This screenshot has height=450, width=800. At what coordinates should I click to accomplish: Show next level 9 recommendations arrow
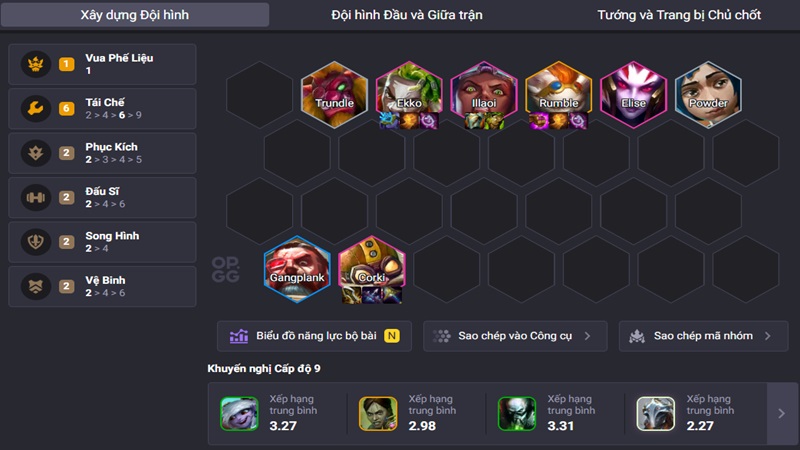pos(782,413)
